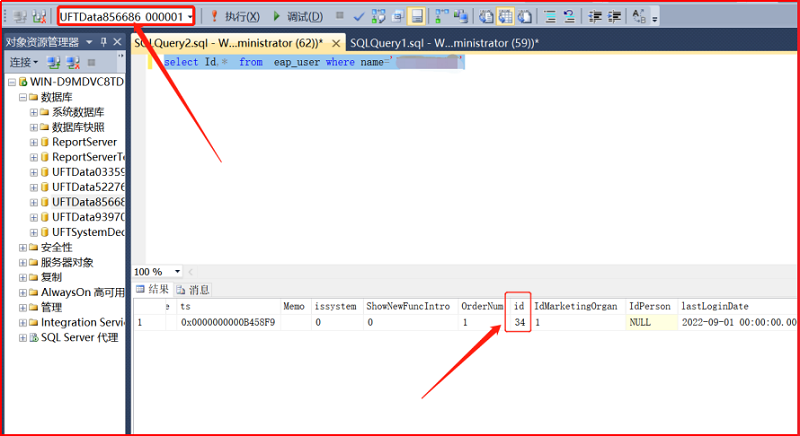This screenshot has width=800, height=436.
Task: Collapse the 数据库 folder node
Action: point(22,97)
